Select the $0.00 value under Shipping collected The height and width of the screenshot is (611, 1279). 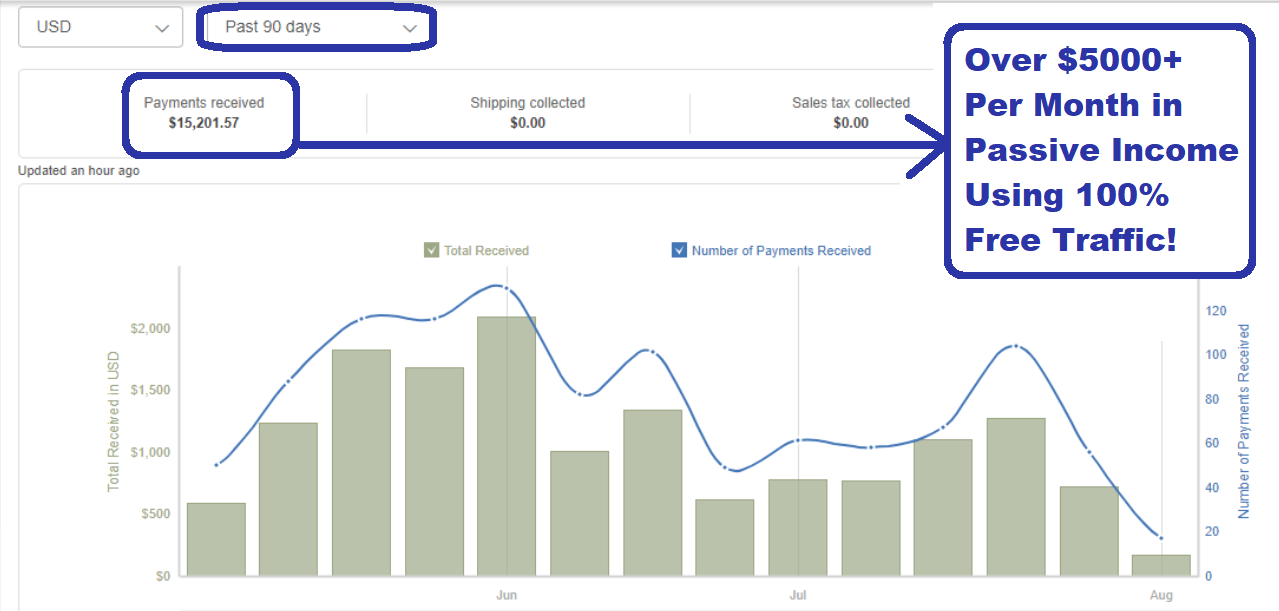527,124
